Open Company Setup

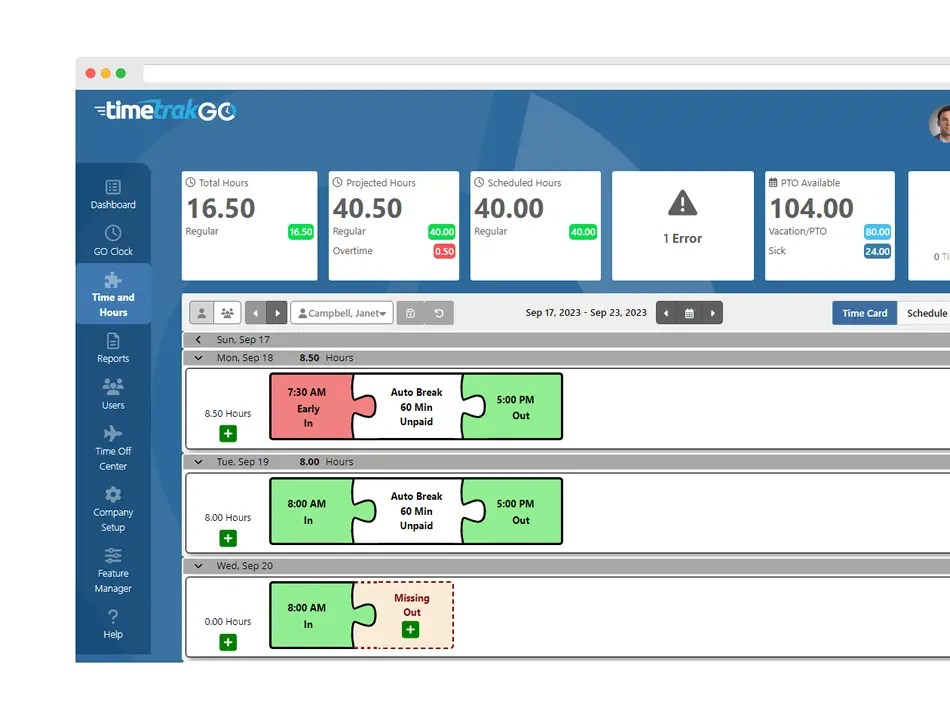tap(112, 512)
